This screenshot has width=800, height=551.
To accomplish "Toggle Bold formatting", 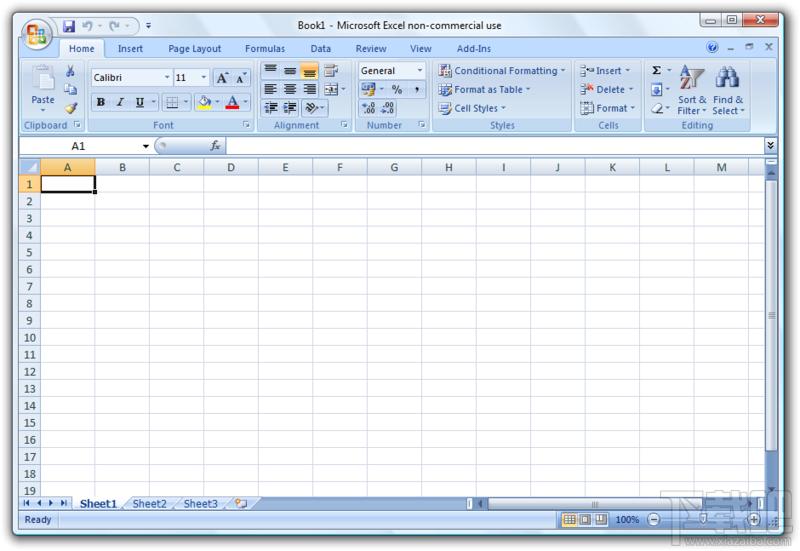I will point(101,102).
